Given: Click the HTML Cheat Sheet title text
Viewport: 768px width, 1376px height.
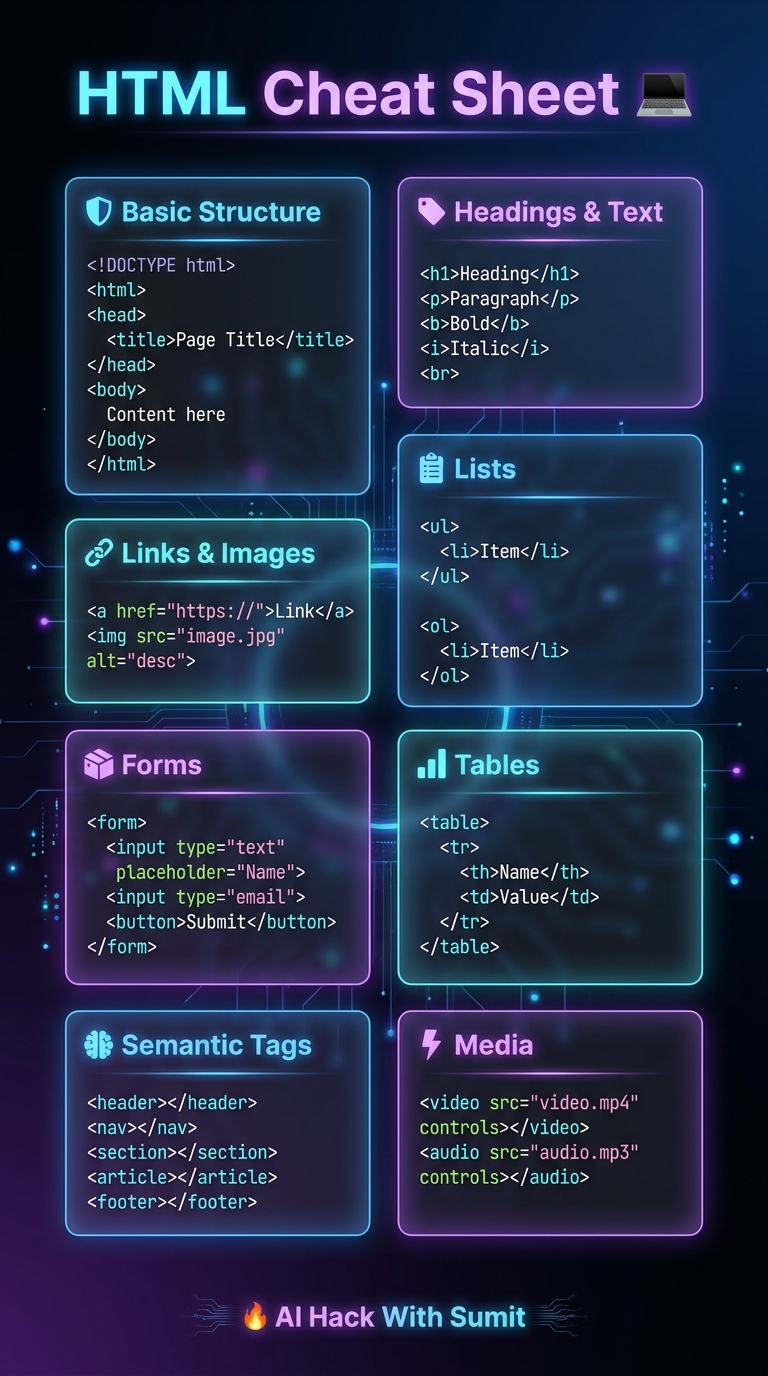Looking at the screenshot, I should [x=348, y=95].
